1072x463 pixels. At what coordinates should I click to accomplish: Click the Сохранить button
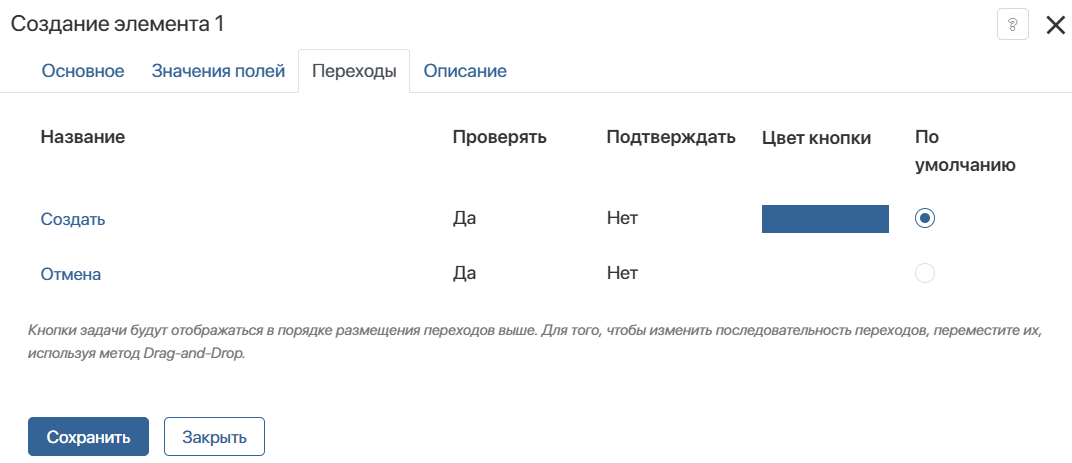coord(88,436)
